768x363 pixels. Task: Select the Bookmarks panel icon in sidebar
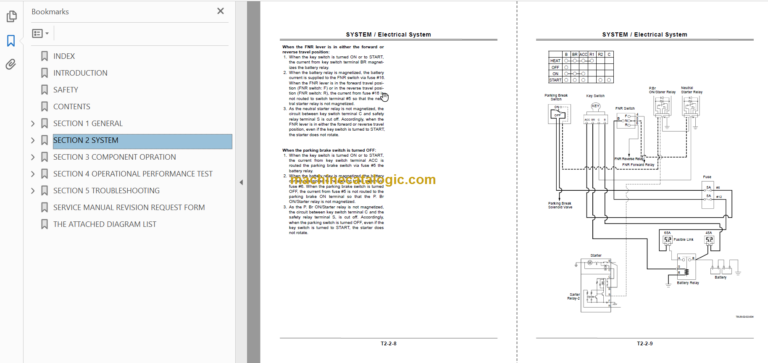coord(11,40)
